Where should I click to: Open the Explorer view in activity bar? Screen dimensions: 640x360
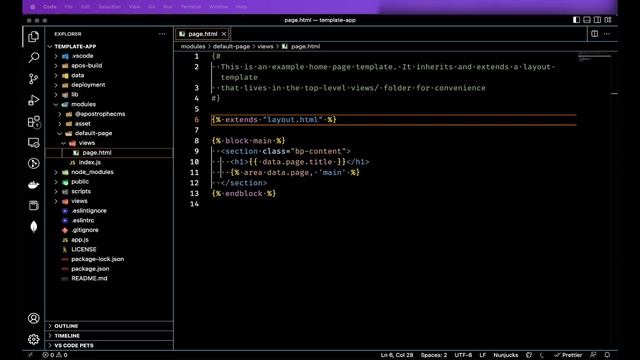(33, 36)
